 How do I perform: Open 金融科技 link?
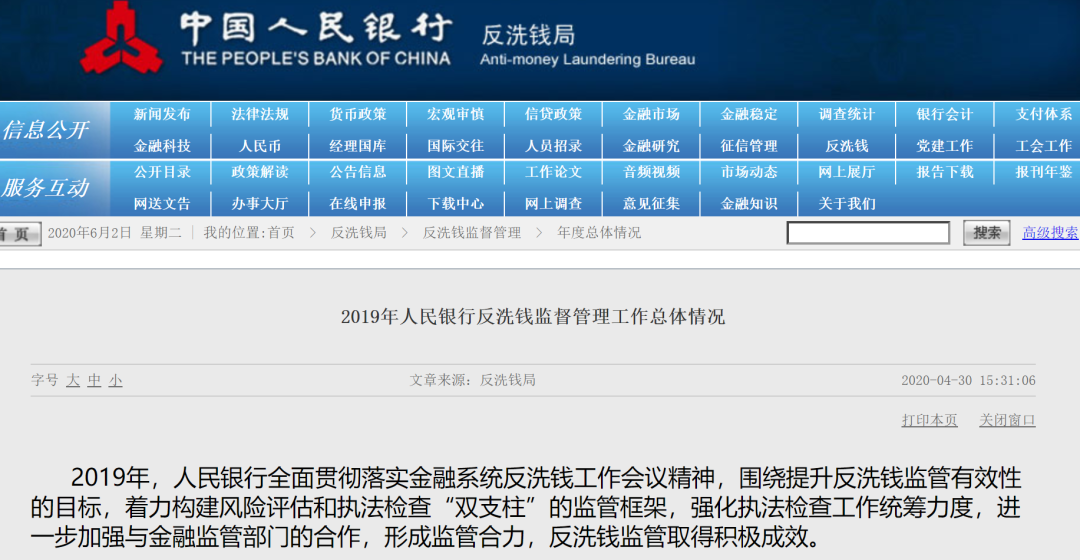(x=162, y=146)
